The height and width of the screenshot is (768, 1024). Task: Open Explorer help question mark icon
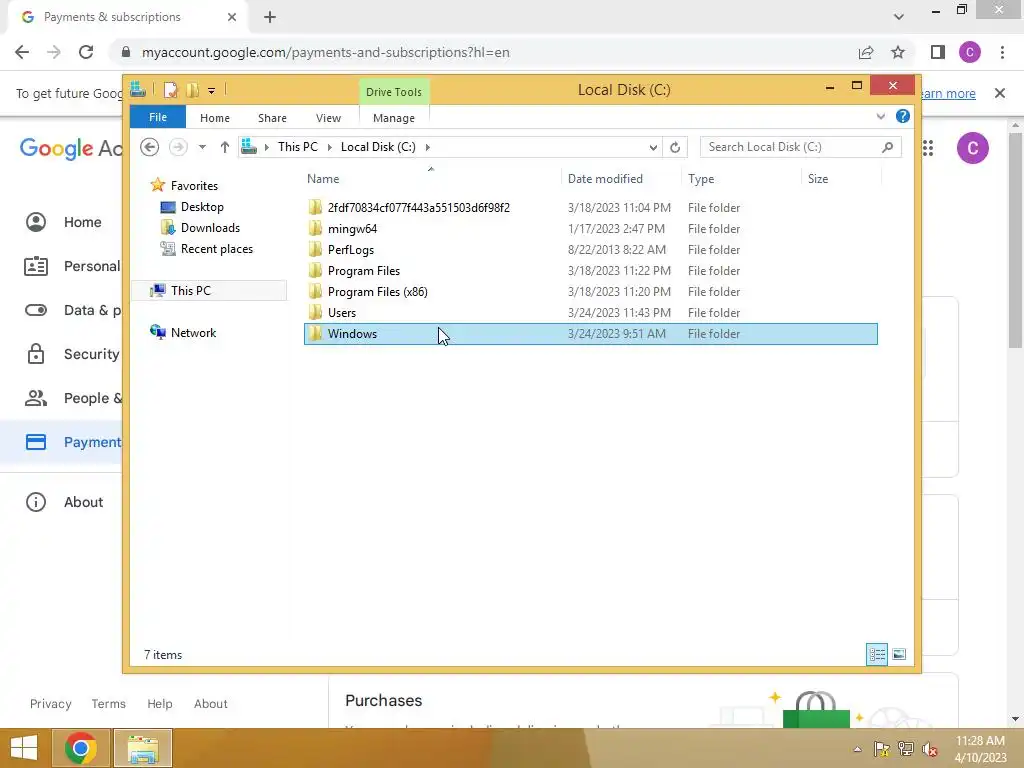903,116
